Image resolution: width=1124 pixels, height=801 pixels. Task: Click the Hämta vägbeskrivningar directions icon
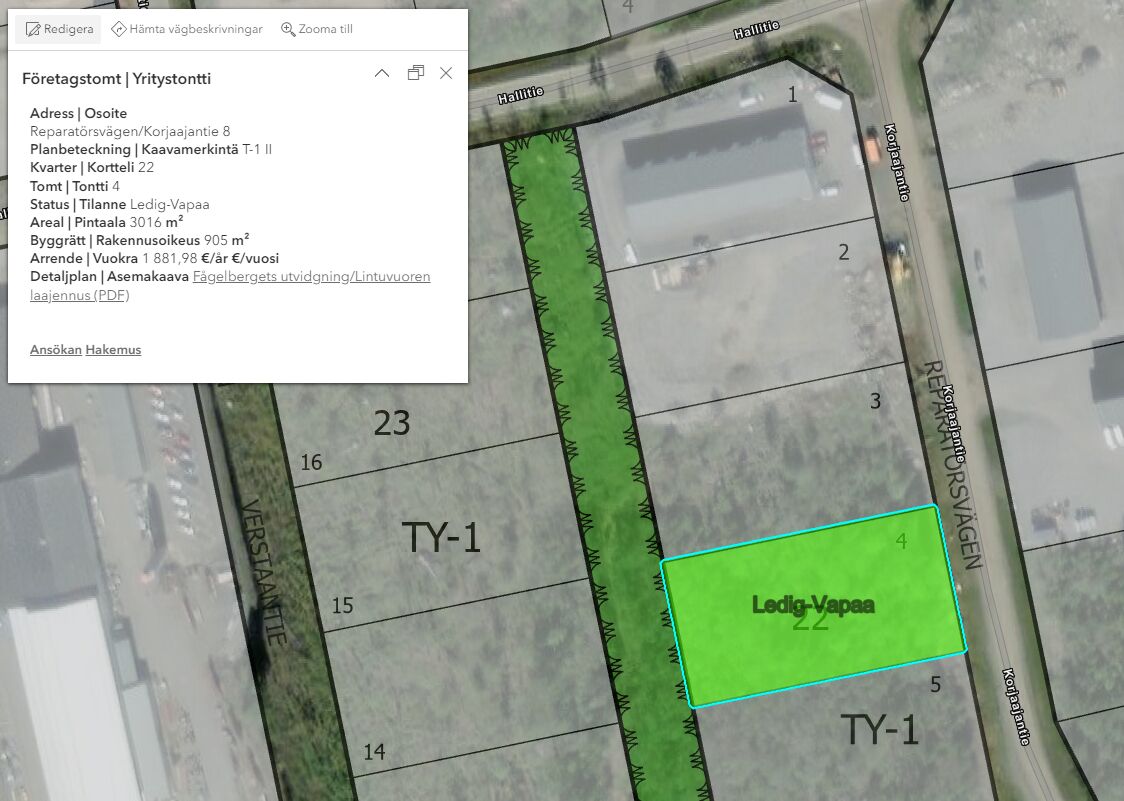[118, 29]
